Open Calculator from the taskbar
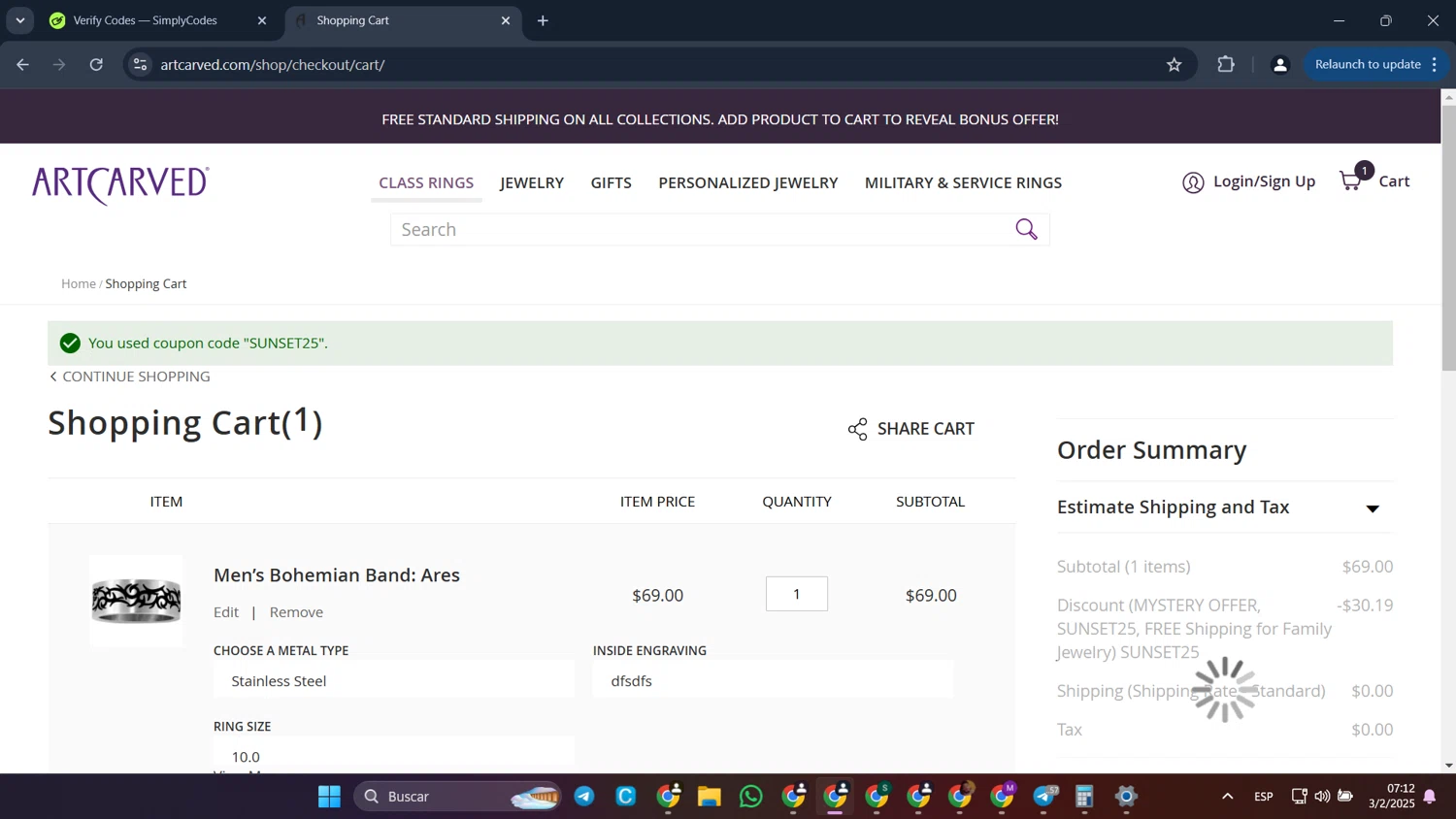The height and width of the screenshot is (819, 1456). click(1084, 797)
